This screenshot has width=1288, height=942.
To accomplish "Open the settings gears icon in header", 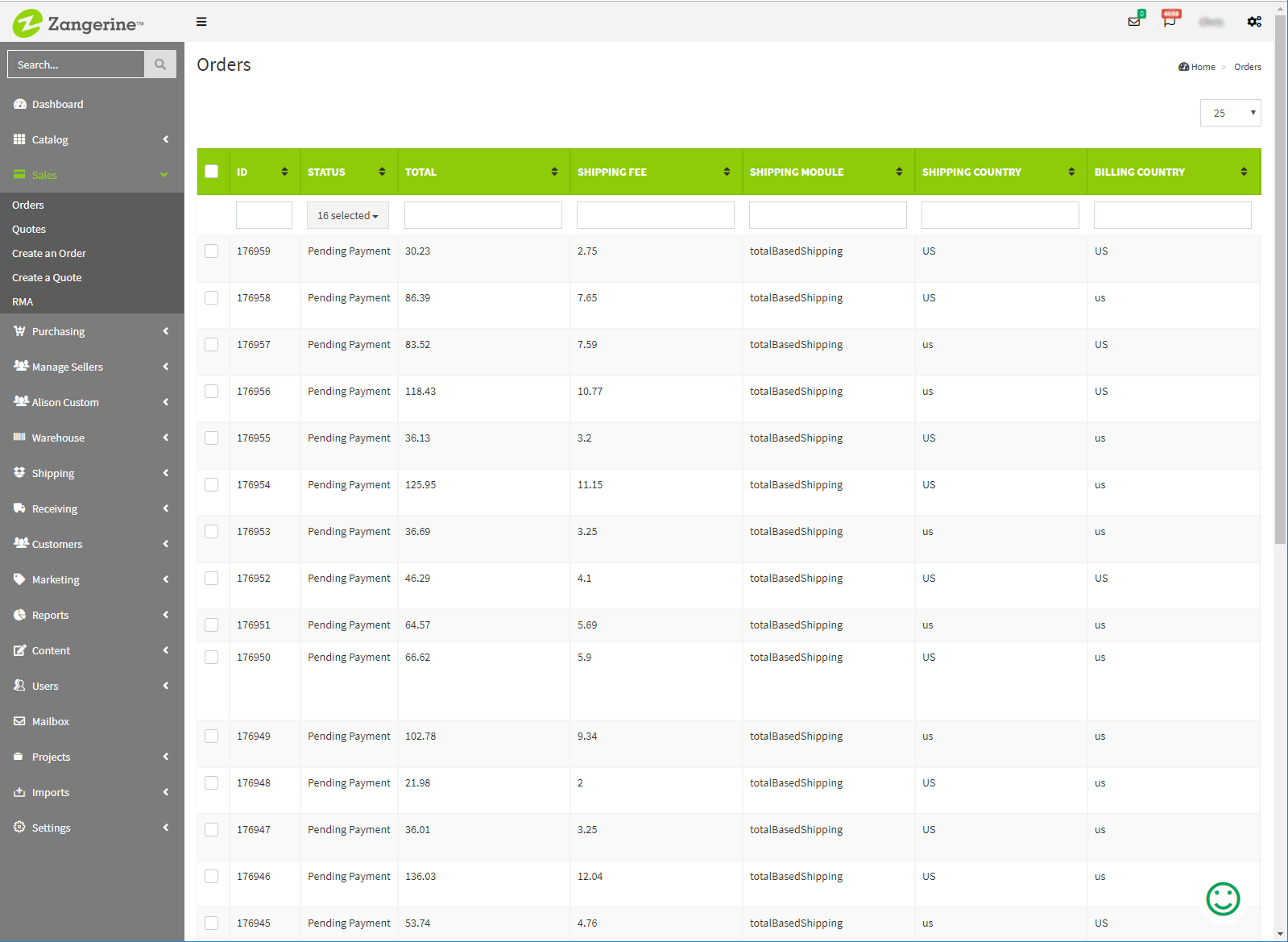I will tap(1254, 22).
